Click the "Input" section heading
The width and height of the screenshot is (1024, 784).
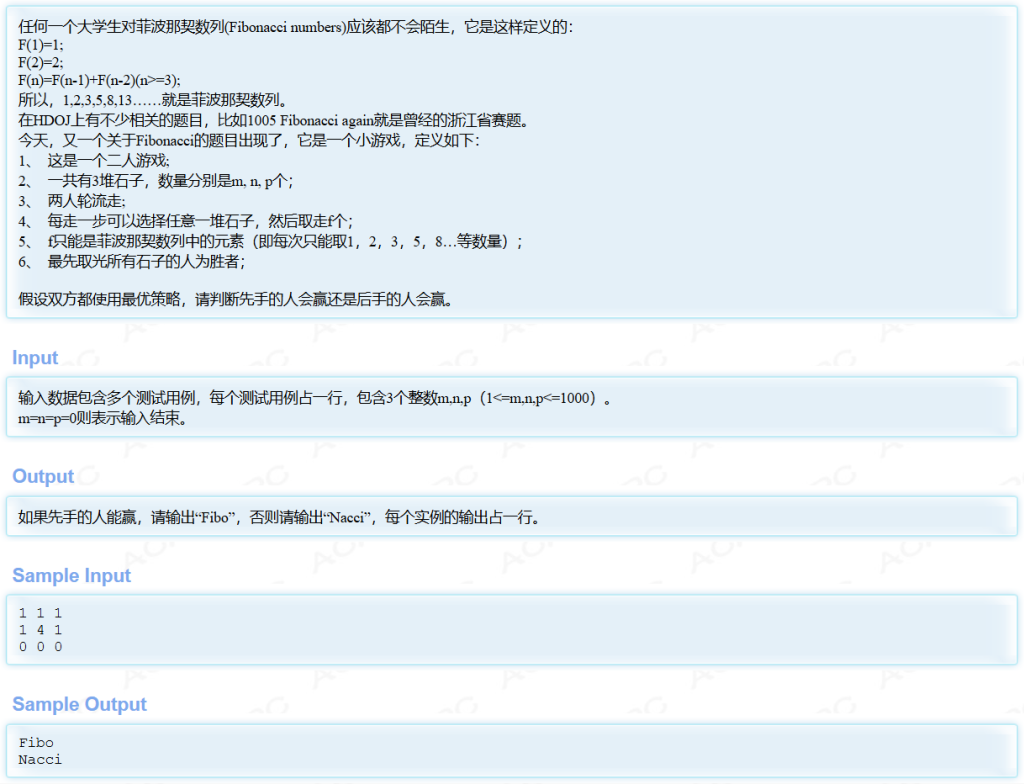tap(35, 358)
